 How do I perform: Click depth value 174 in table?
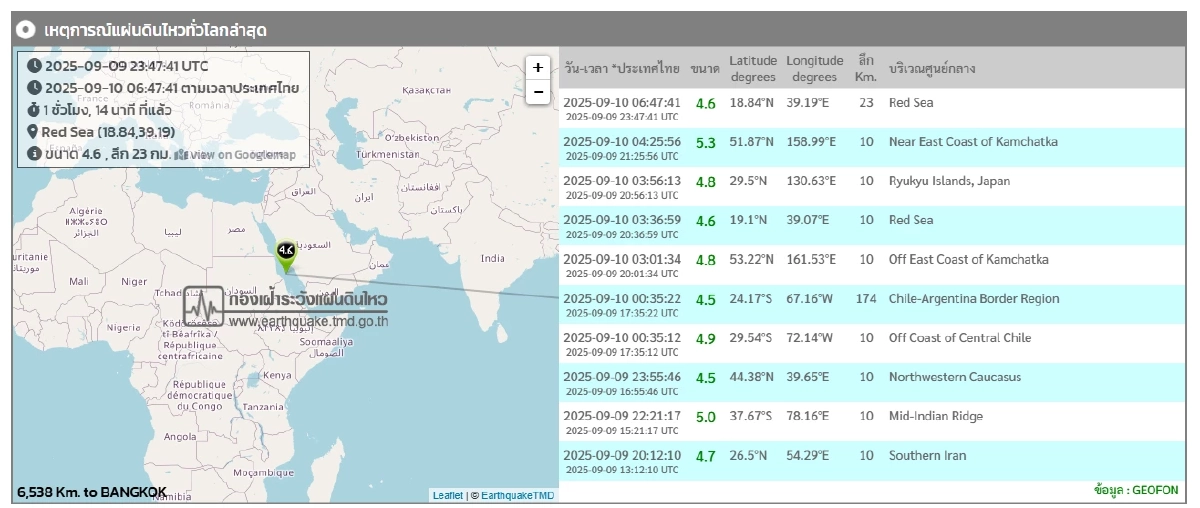pyautogui.click(x=866, y=299)
